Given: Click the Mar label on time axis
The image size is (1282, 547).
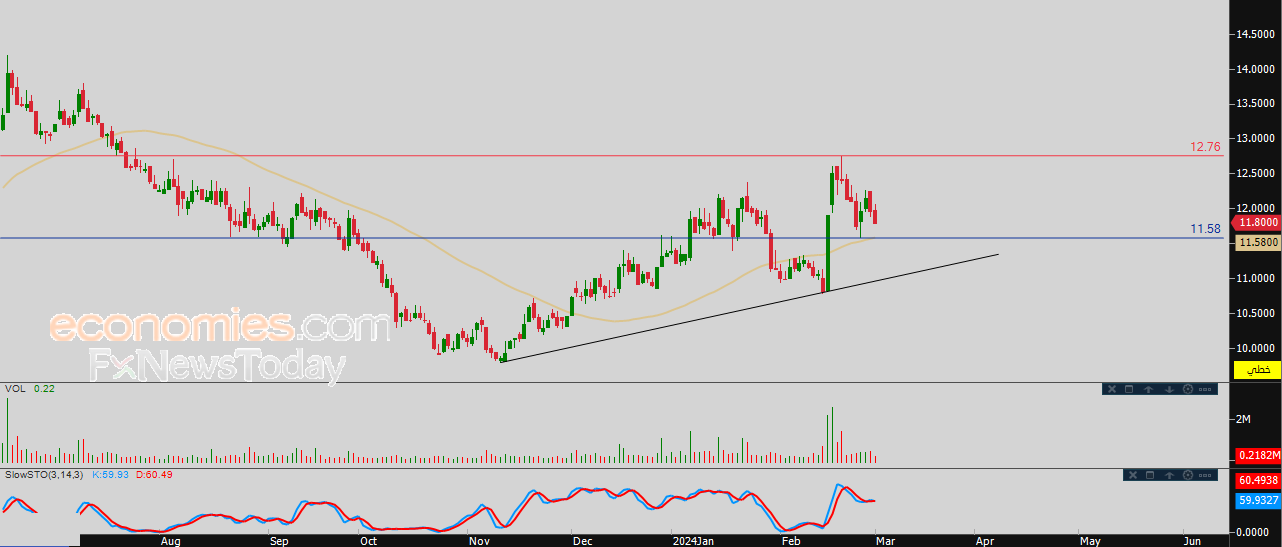Looking at the screenshot, I should [886, 541].
